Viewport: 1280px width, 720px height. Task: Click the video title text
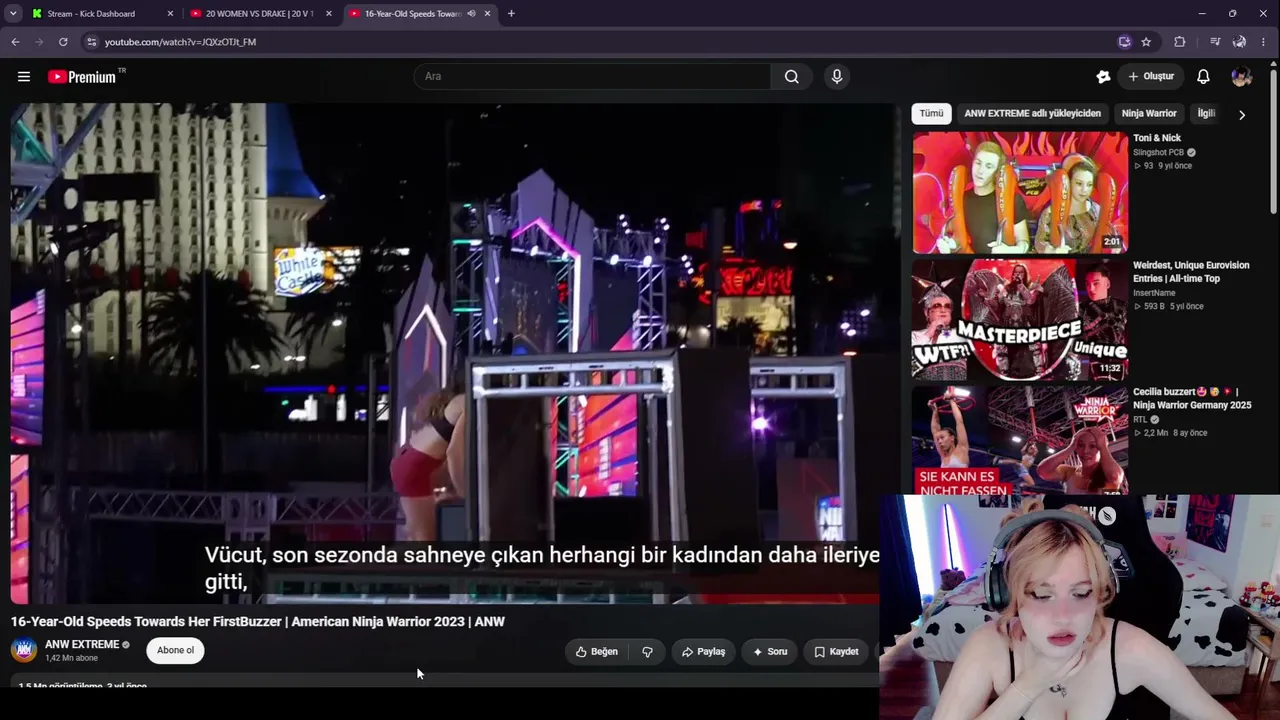tap(258, 622)
